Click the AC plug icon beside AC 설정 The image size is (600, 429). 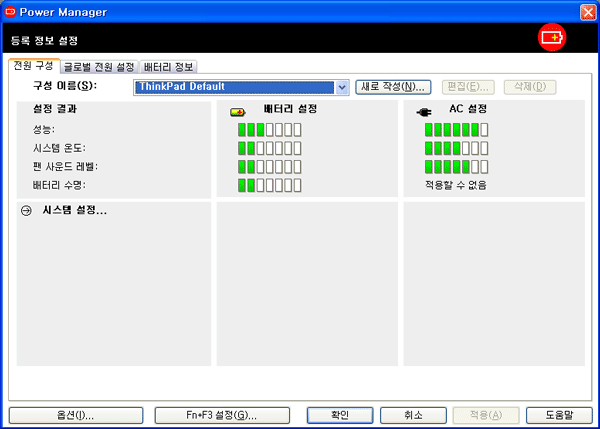tap(424, 112)
